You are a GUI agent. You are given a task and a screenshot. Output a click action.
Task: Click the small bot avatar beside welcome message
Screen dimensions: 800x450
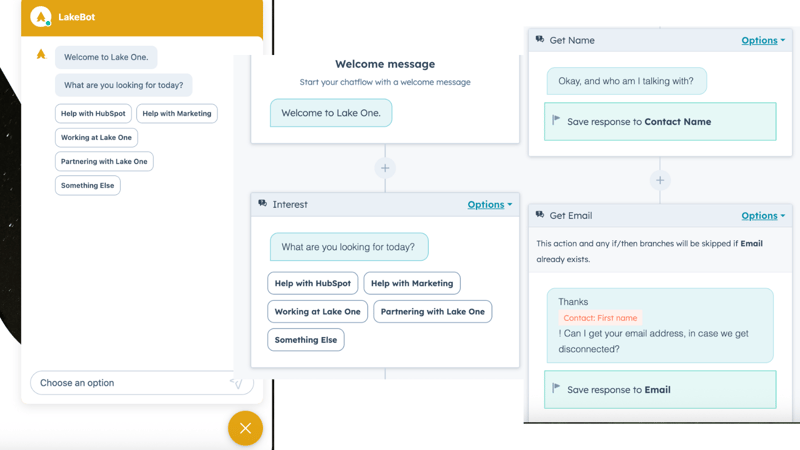(x=41, y=54)
